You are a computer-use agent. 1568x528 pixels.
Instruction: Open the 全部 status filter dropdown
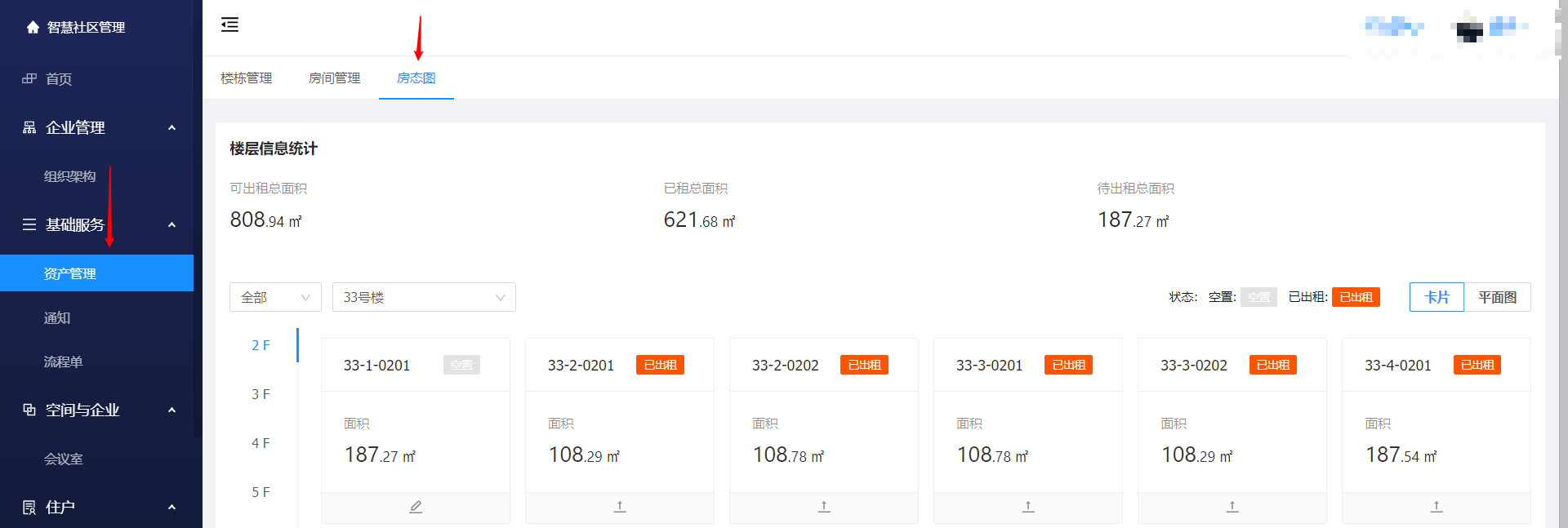coord(275,297)
